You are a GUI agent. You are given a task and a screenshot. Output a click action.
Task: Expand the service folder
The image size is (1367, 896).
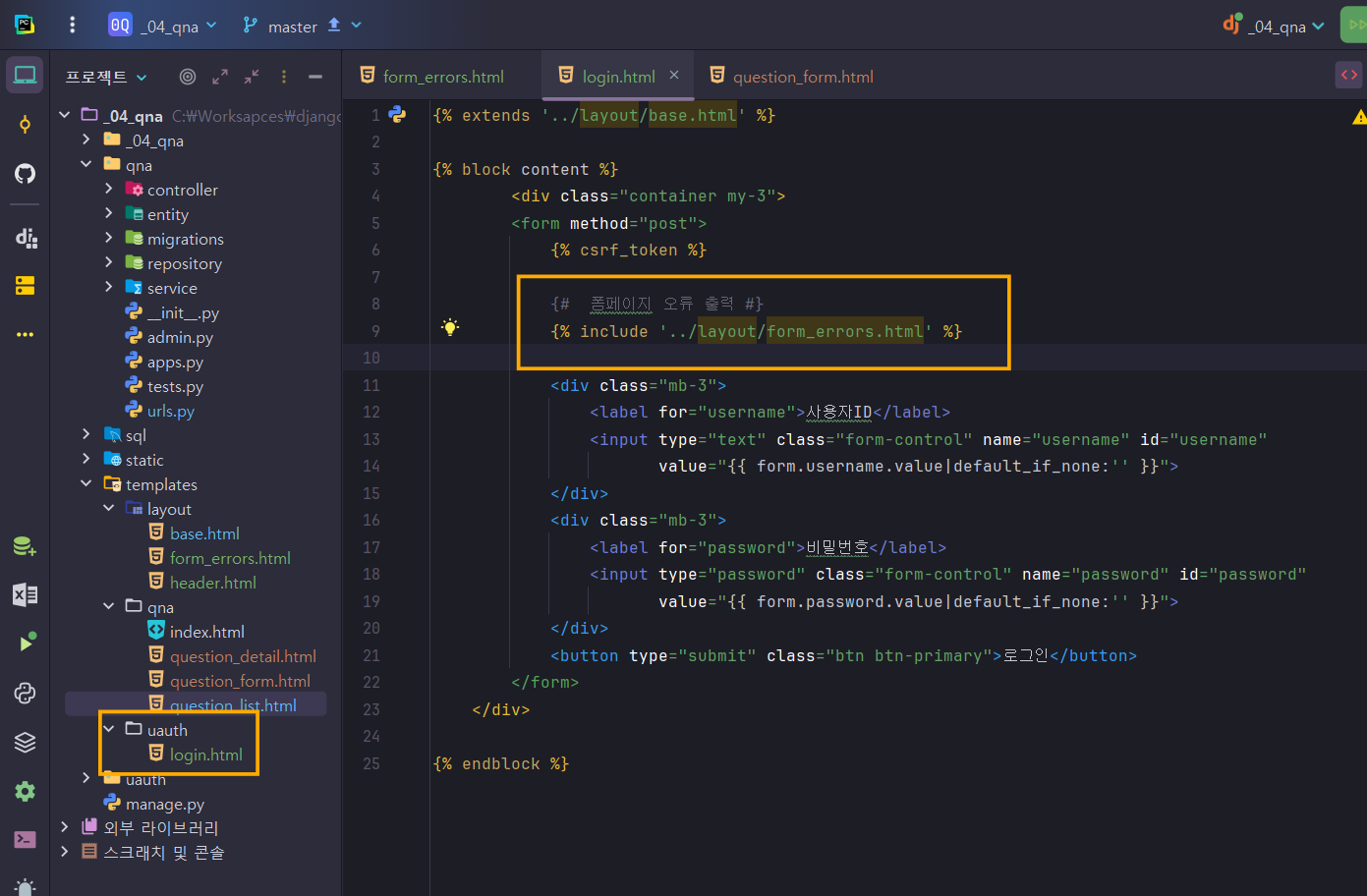point(108,287)
